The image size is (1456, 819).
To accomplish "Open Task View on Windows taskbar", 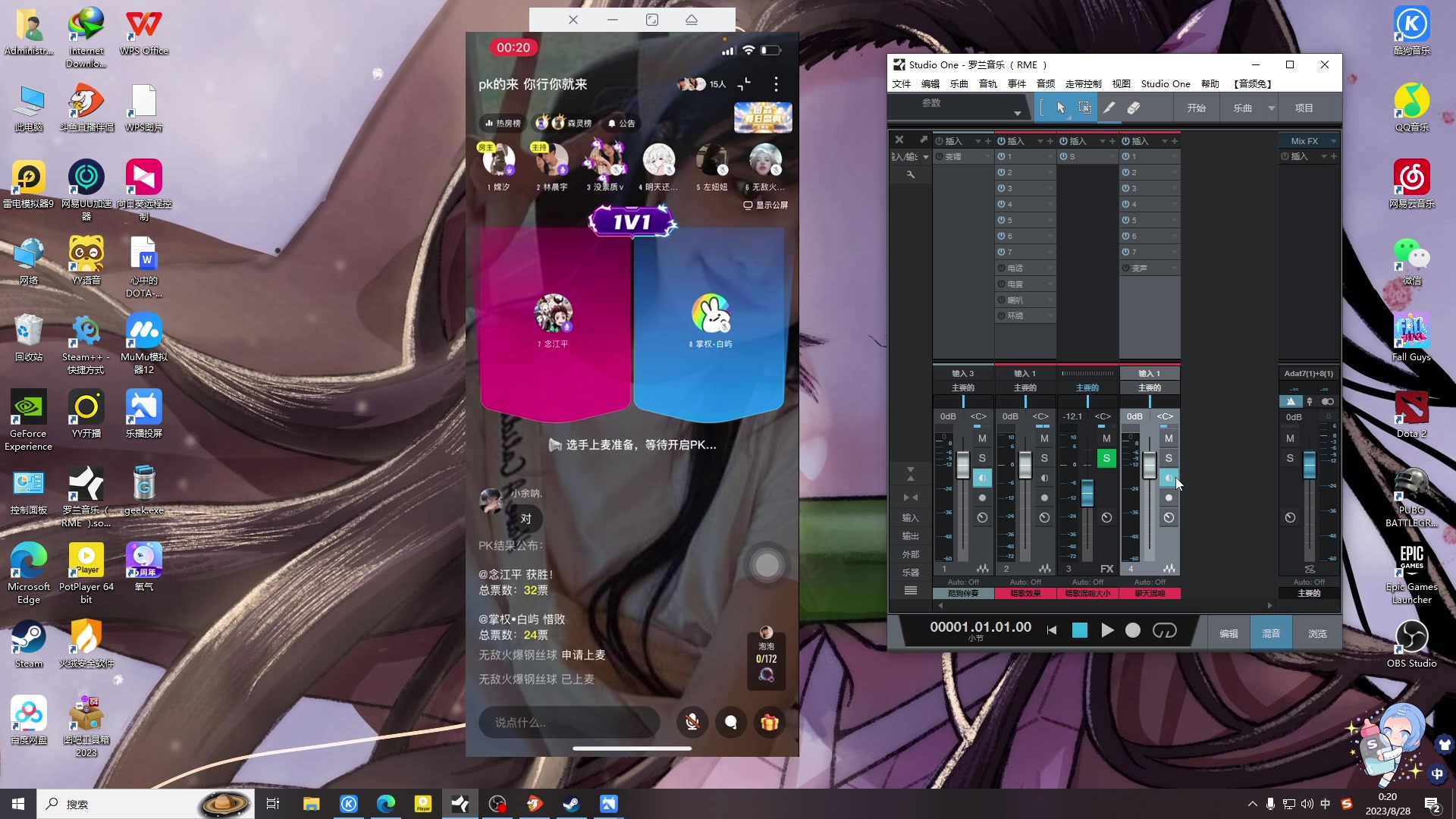I will click(273, 804).
